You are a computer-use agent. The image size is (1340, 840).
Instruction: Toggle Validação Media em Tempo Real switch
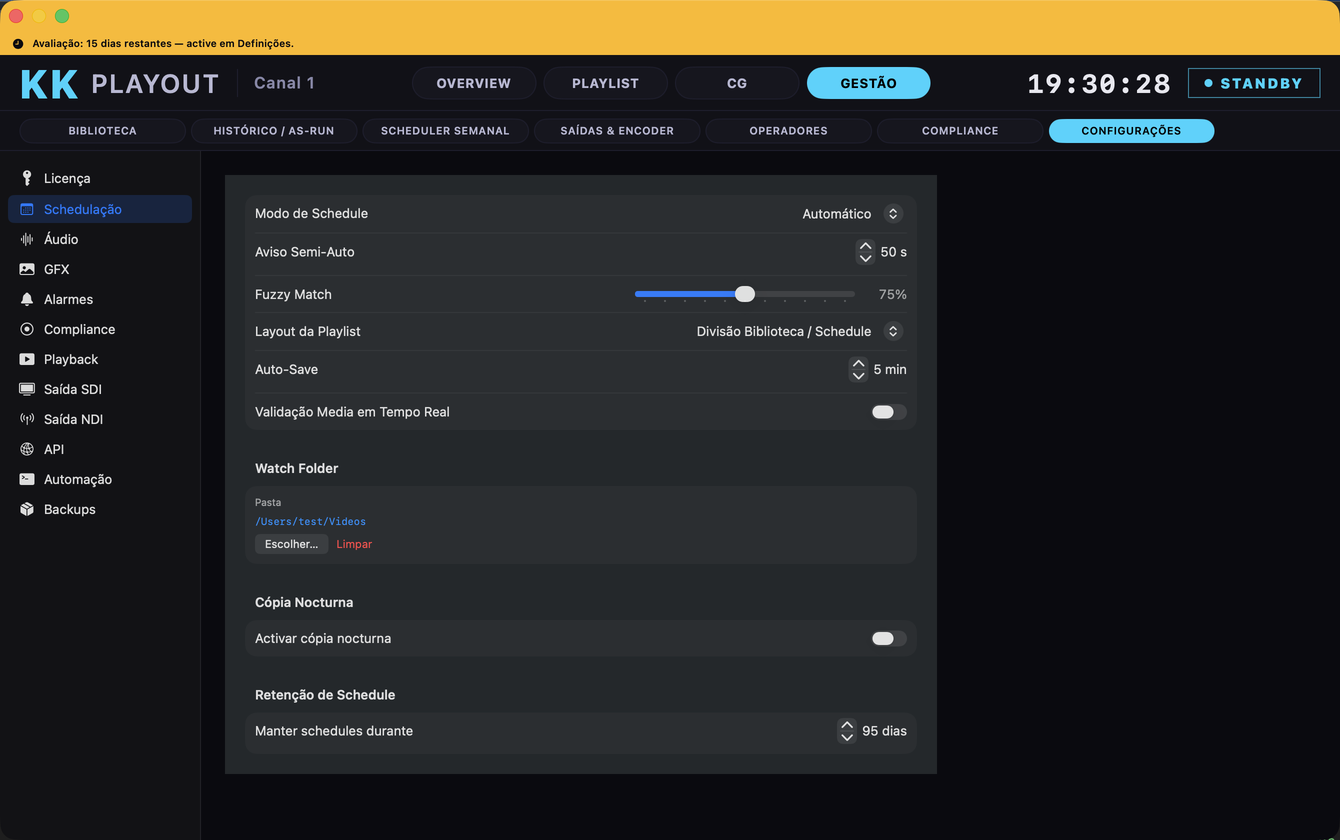click(x=889, y=412)
